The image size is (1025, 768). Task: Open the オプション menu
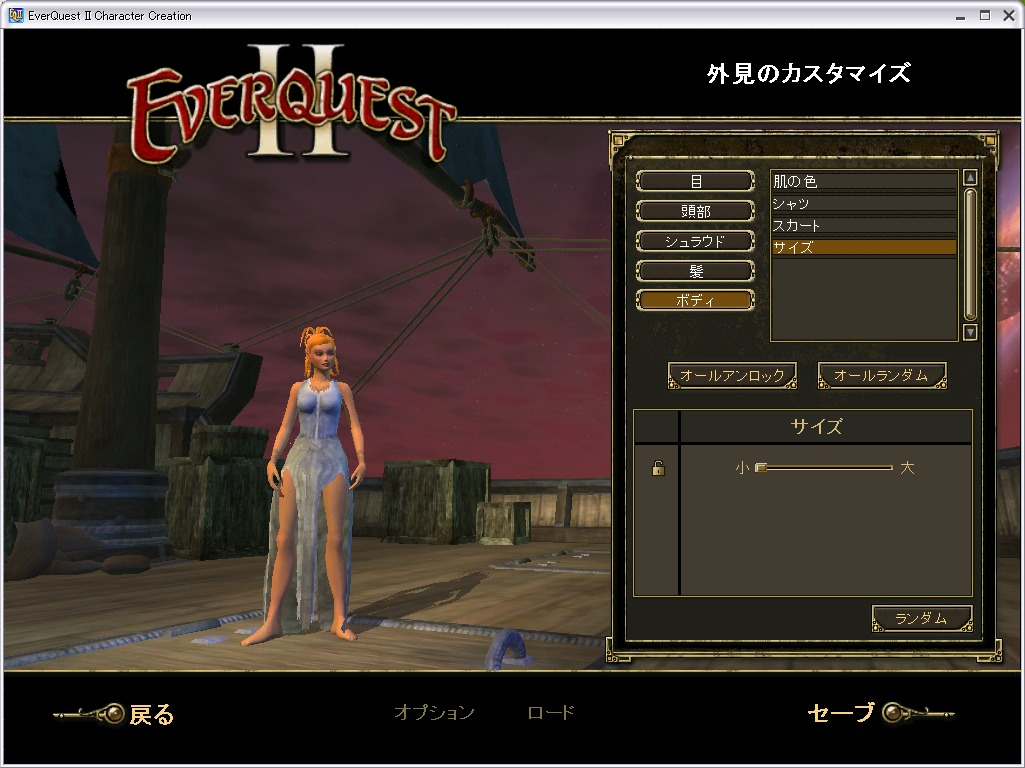point(435,712)
